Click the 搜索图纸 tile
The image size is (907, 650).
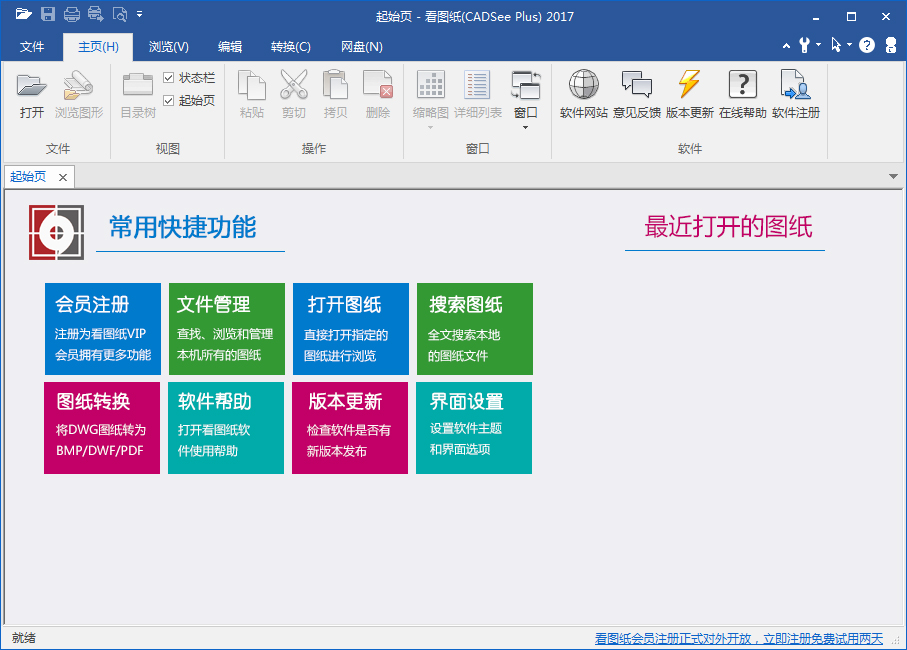tap(474, 329)
